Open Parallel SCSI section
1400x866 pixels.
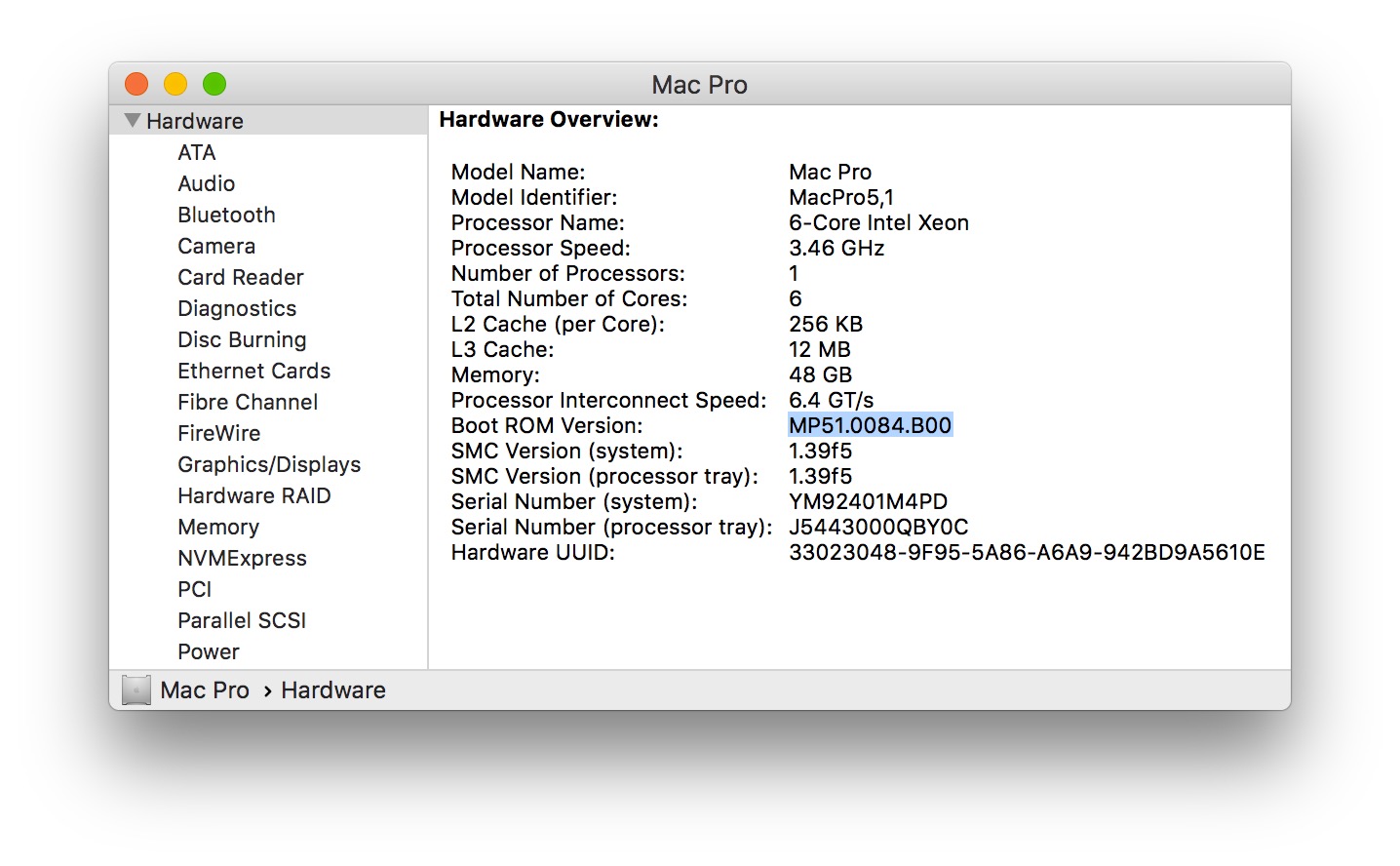click(x=242, y=620)
